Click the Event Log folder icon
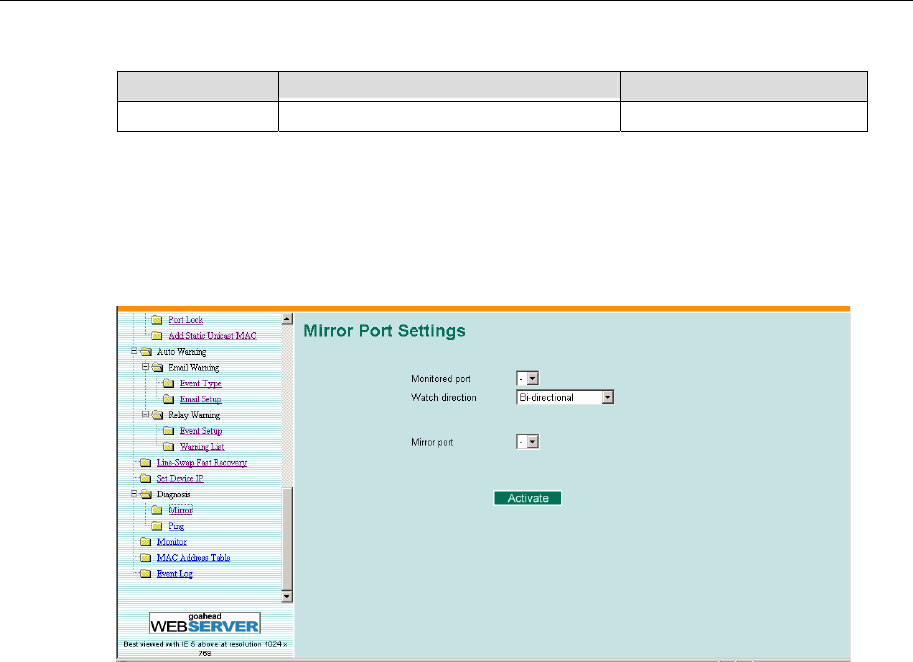Image resolution: width=913 pixels, height=662 pixels. coord(146,573)
